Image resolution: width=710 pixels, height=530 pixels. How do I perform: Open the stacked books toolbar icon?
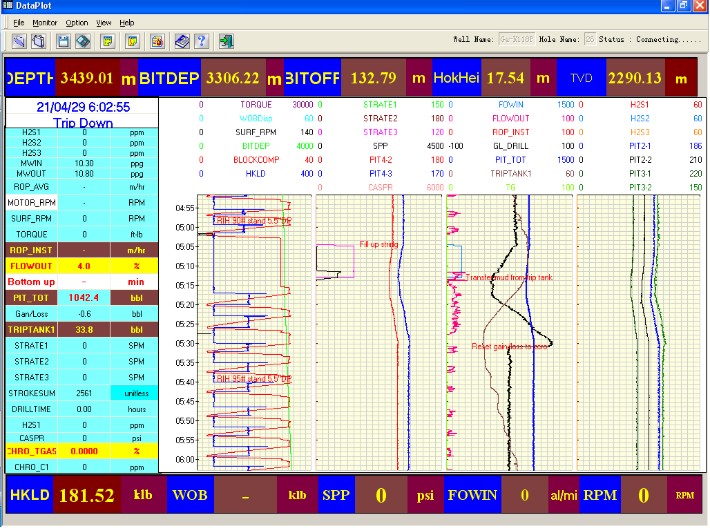[182, 41]
